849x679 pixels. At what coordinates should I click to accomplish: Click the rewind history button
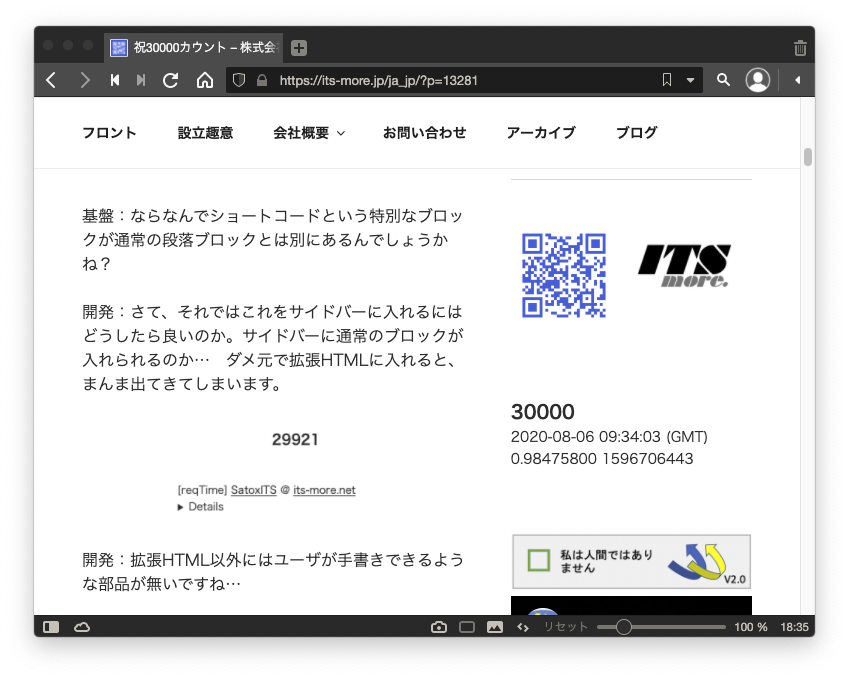pos(115,80)
